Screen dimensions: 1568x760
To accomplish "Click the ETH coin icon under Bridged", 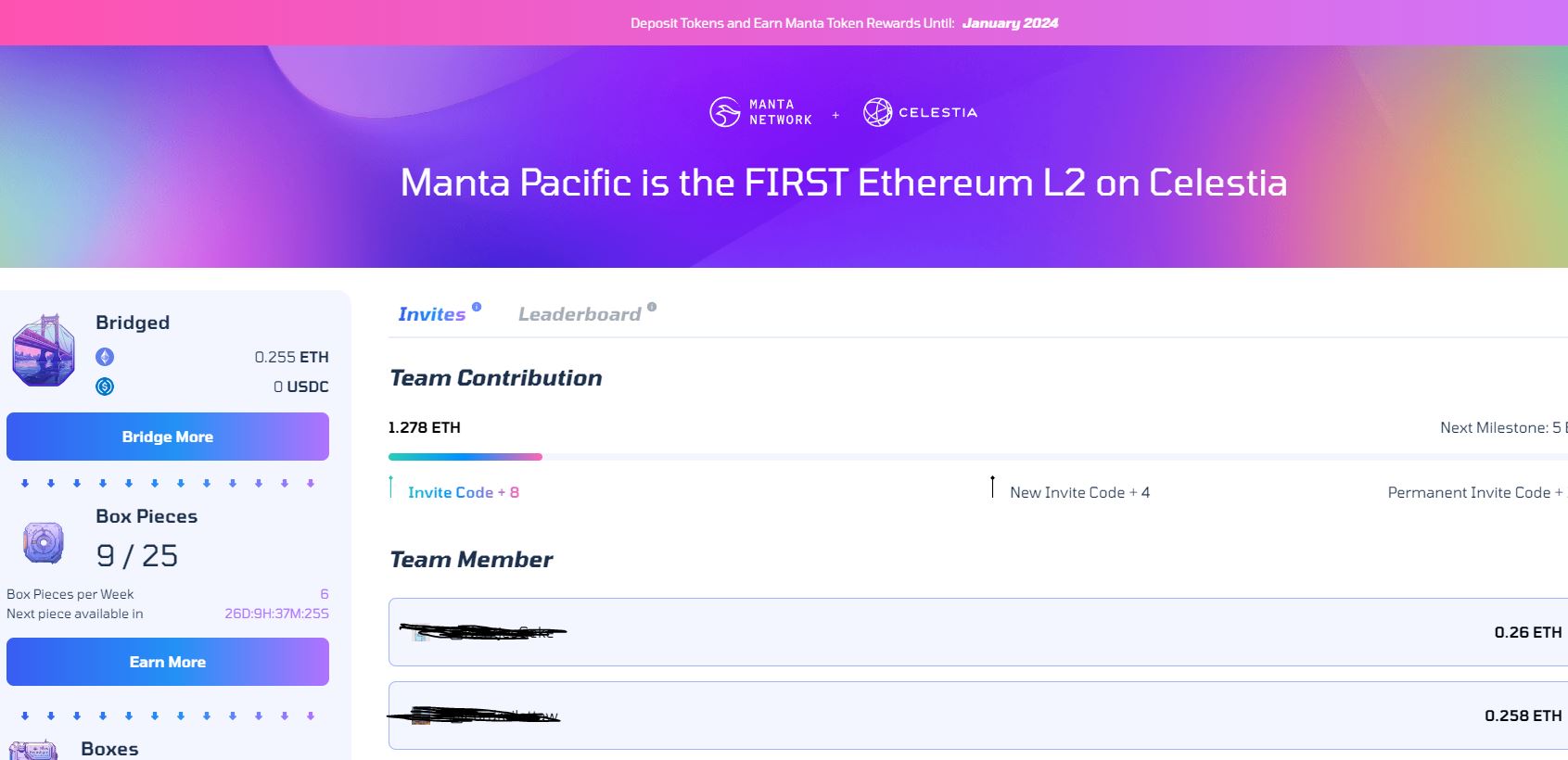I will tap(105, 357).
